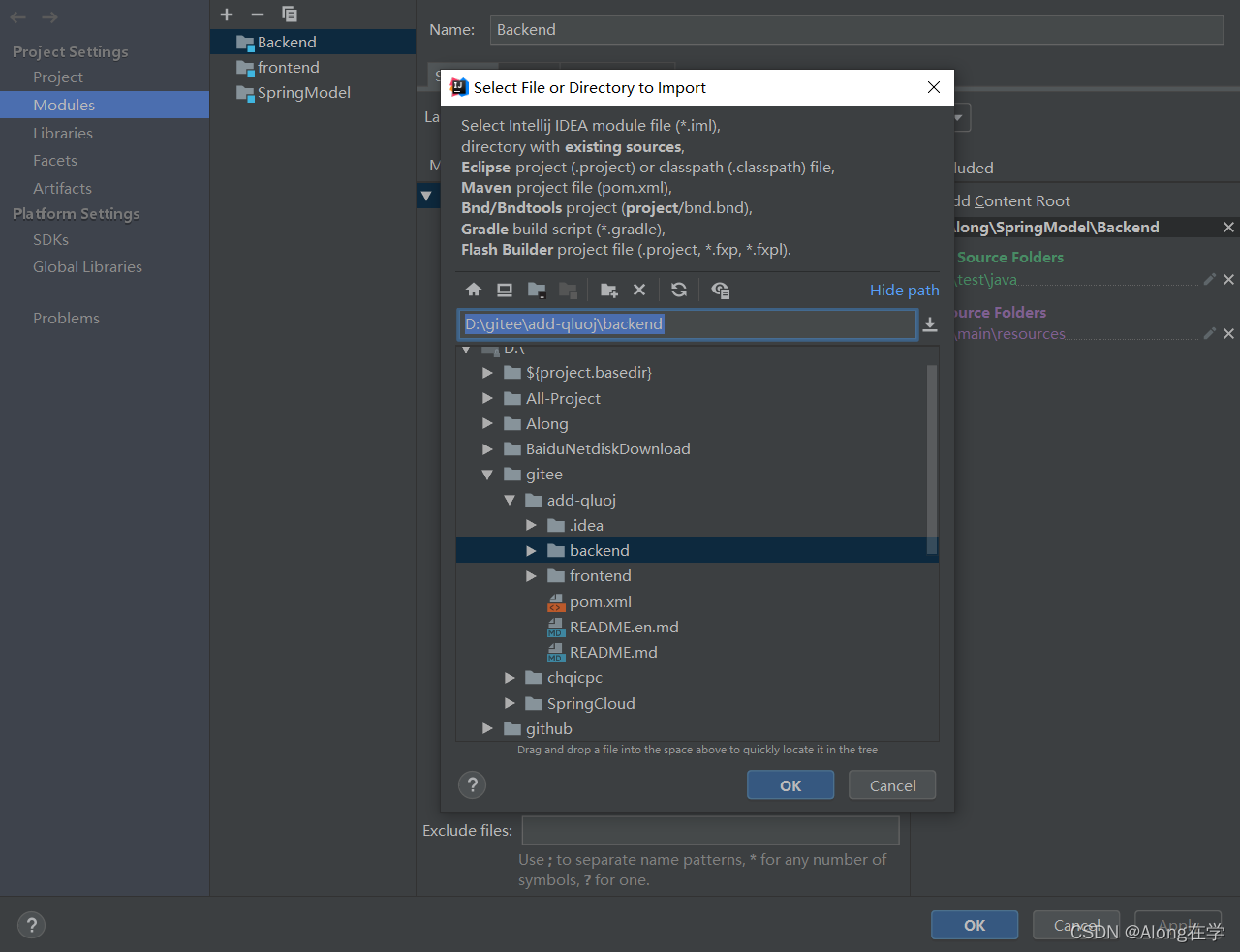
Task: Select the frontend module in list
Action: coord(313,67)
